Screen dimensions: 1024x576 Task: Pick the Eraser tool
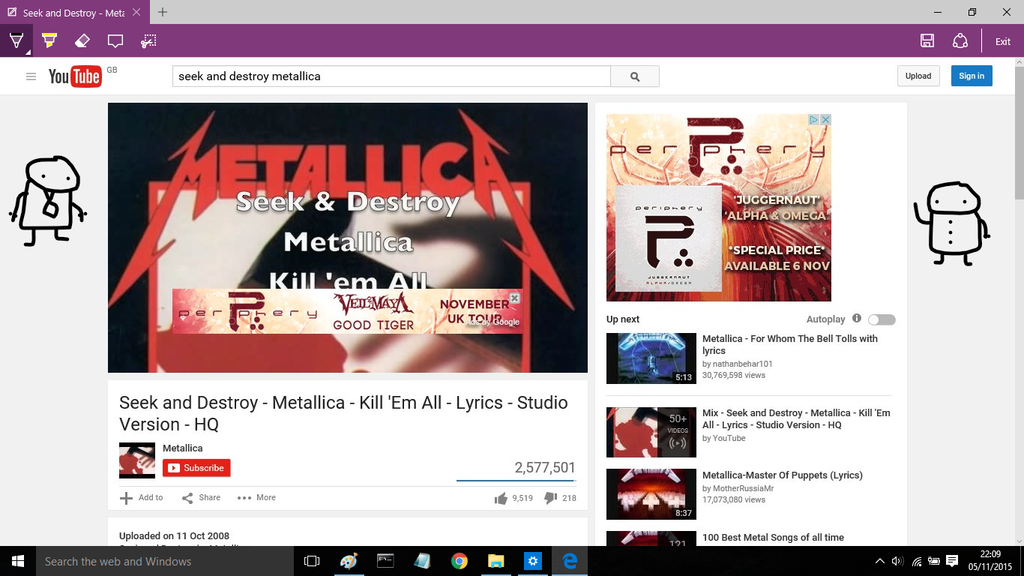tap(82, 41)
